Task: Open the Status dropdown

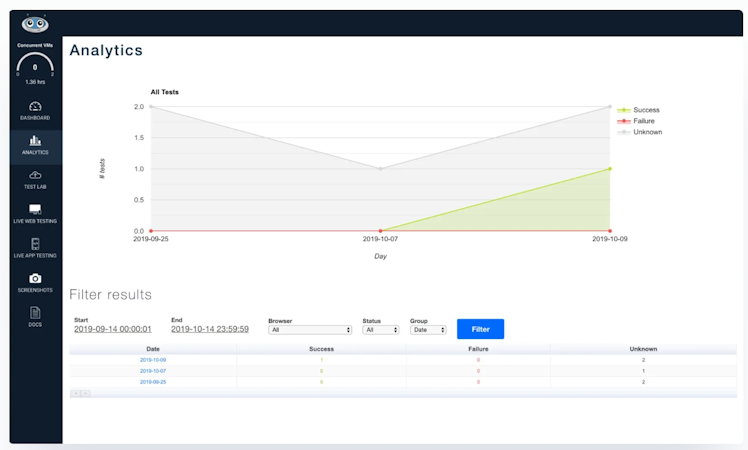Action: coord(381,330)
